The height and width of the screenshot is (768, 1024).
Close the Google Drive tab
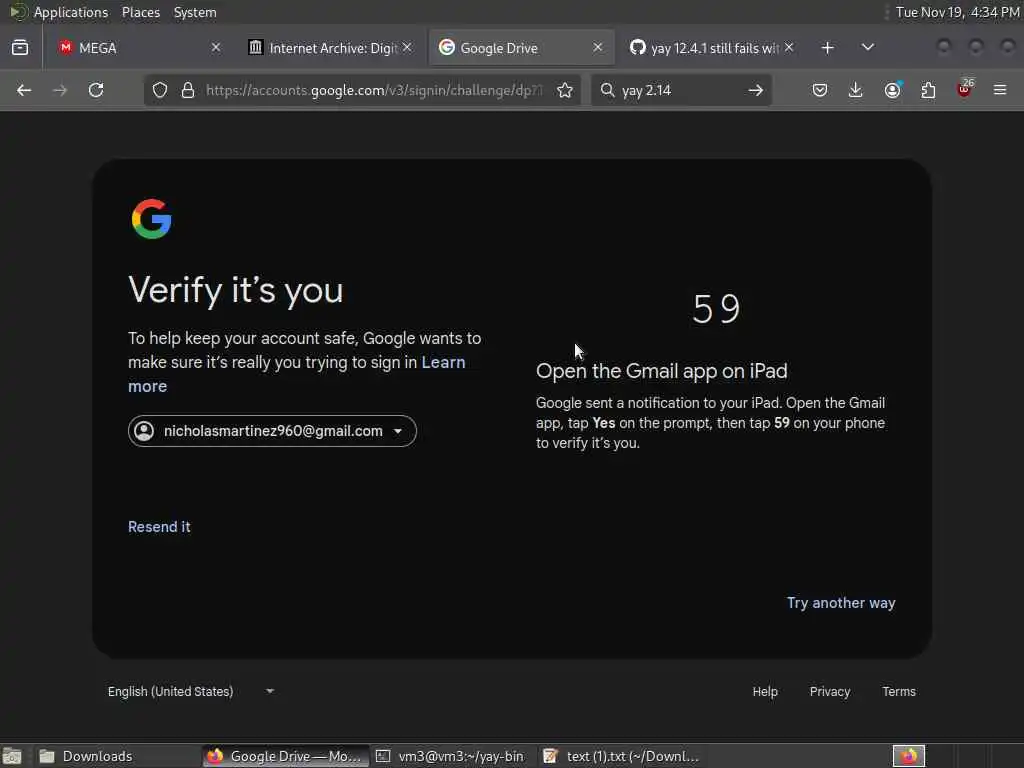[598, 48]
